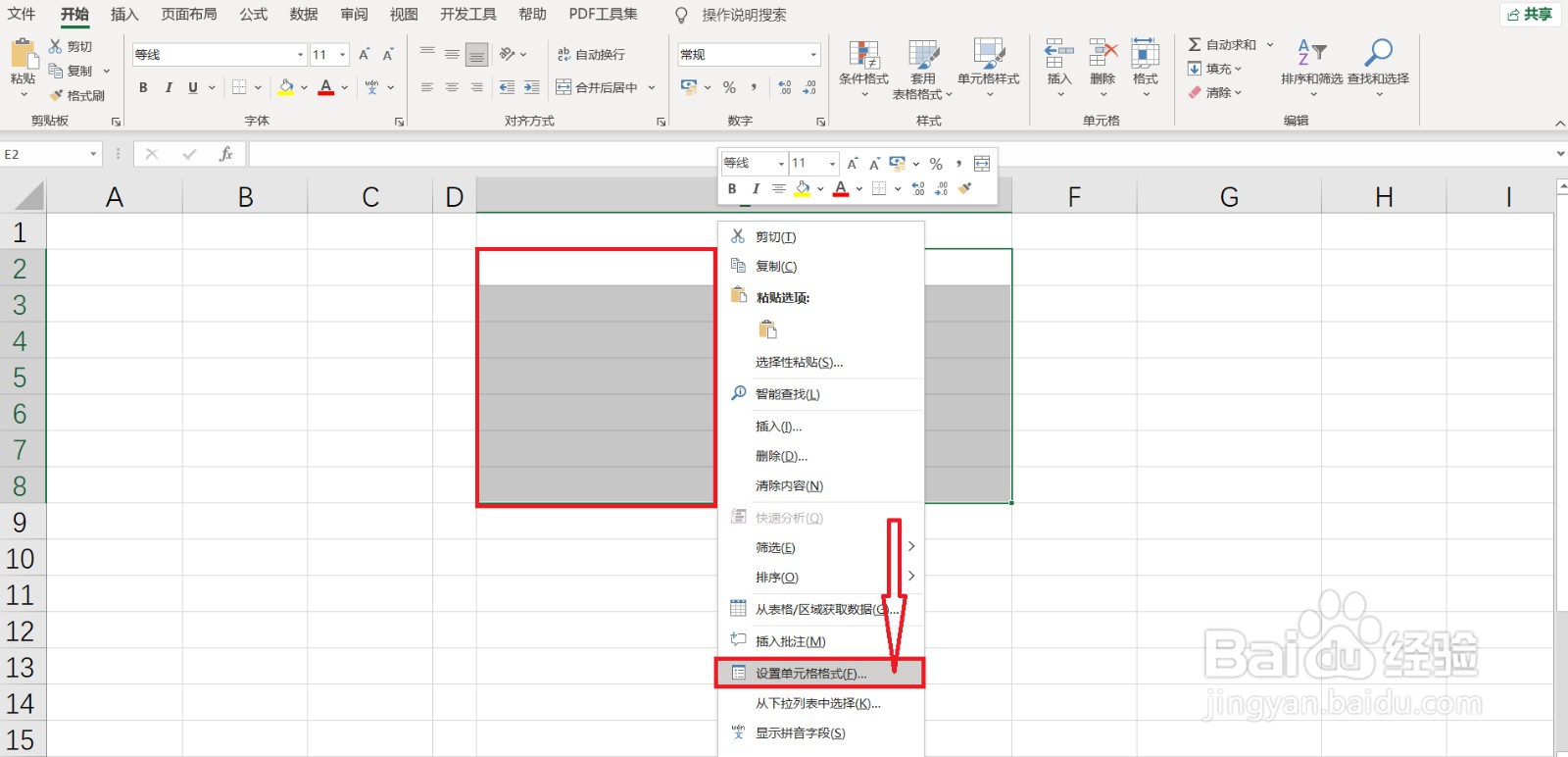Image resolution: width=1568 pixels, height=757 pixels.
Task: Toggle center horizontal alignment in ribbon
Action: (x=452, y=87)
